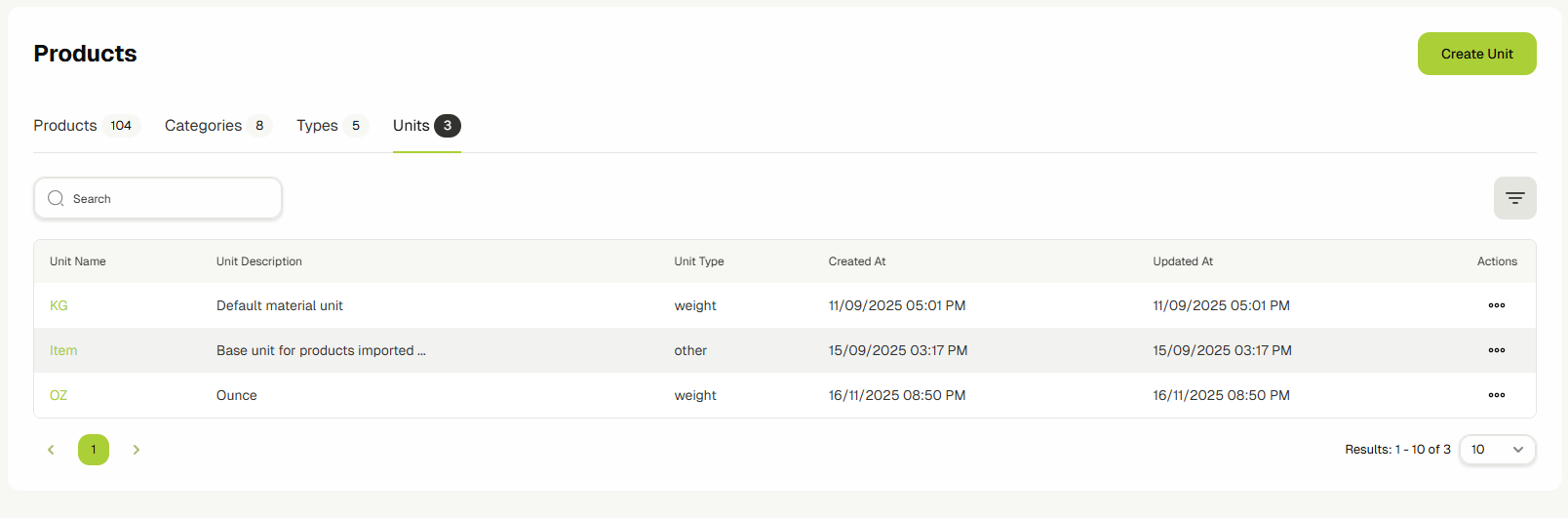Select the Units tab
The height and width of the screenshot is (518, 1568).
[412, 126]
